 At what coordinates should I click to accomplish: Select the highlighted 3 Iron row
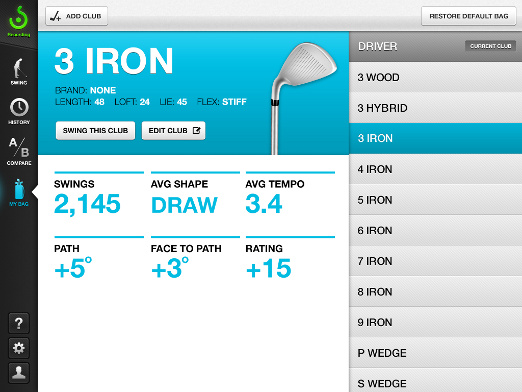click(435, 138)
